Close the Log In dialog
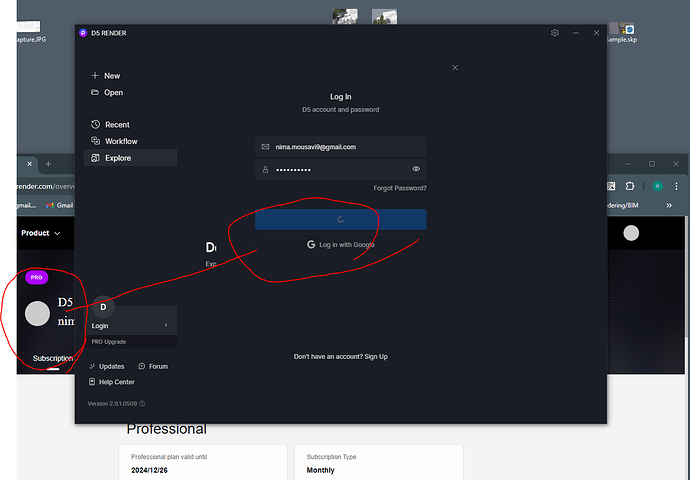Viewport: 690px width, 480px height. click(x=455, y=68)
